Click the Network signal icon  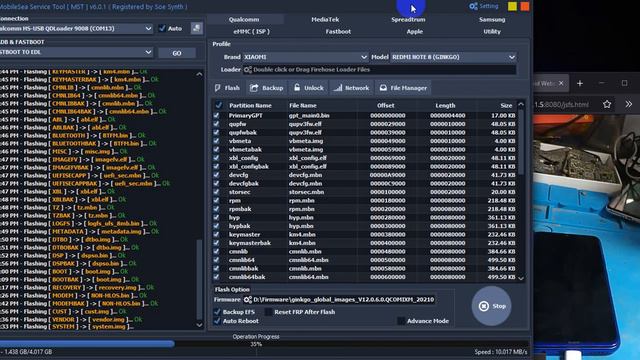(338, 88)
